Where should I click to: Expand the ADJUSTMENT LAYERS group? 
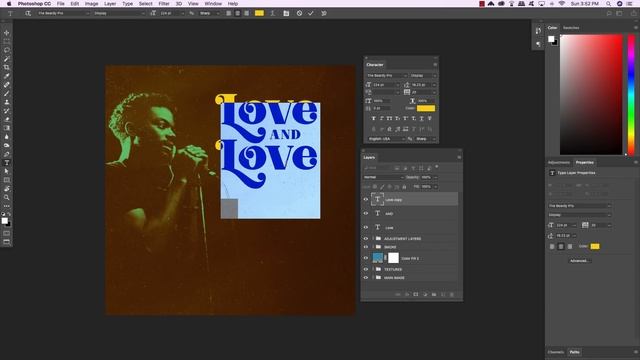pyautogui.click(x=373, y=238)
